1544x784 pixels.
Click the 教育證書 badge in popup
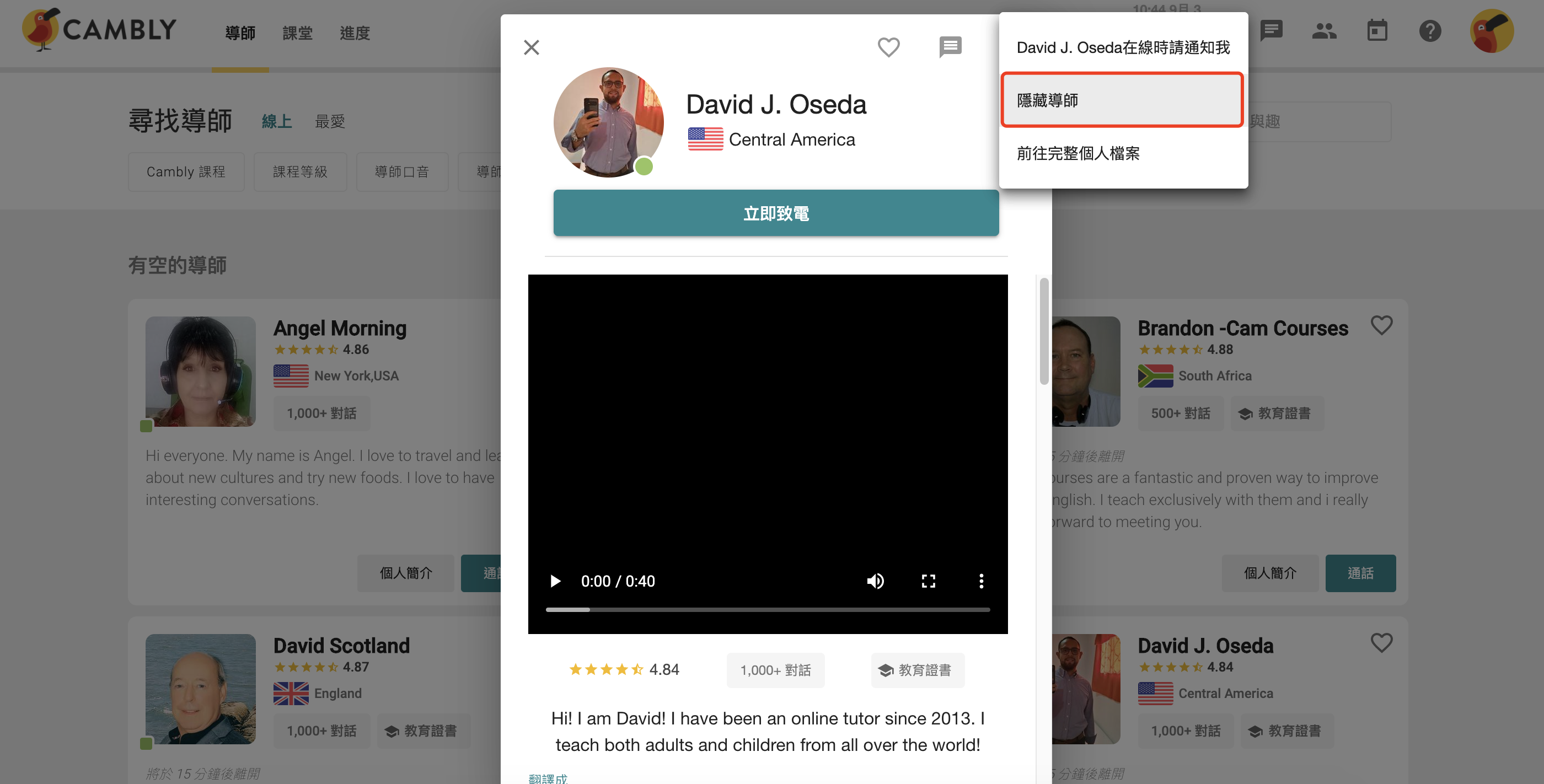click(x=917, y=670)
